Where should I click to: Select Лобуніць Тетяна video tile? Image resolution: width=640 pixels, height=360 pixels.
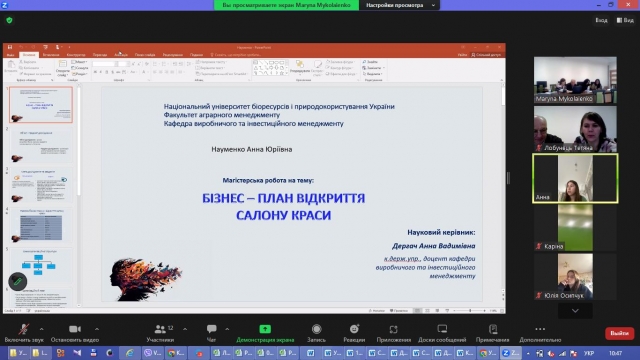coord(575,129)
